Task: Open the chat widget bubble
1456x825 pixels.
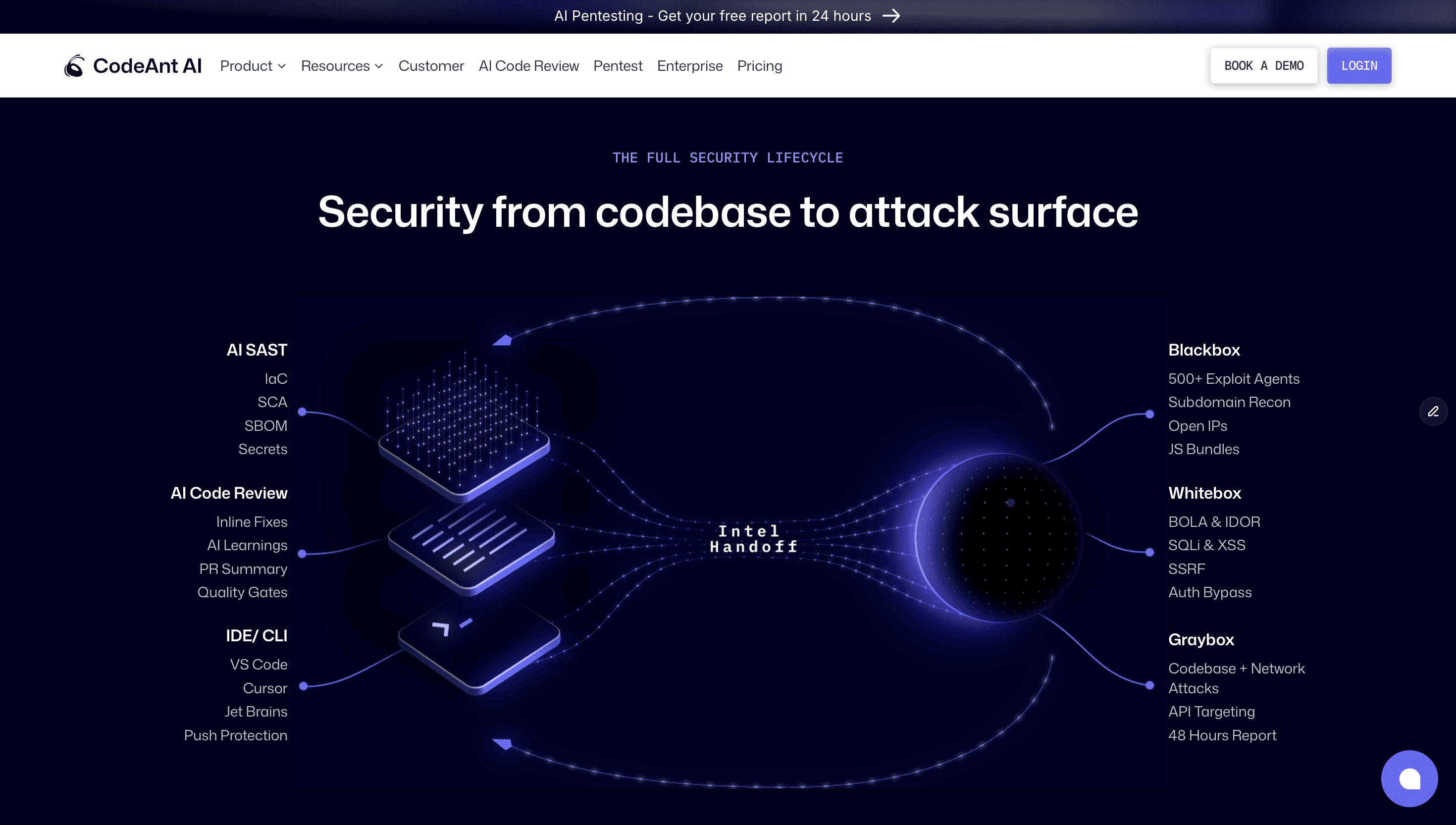Action: coord(1409,778)
